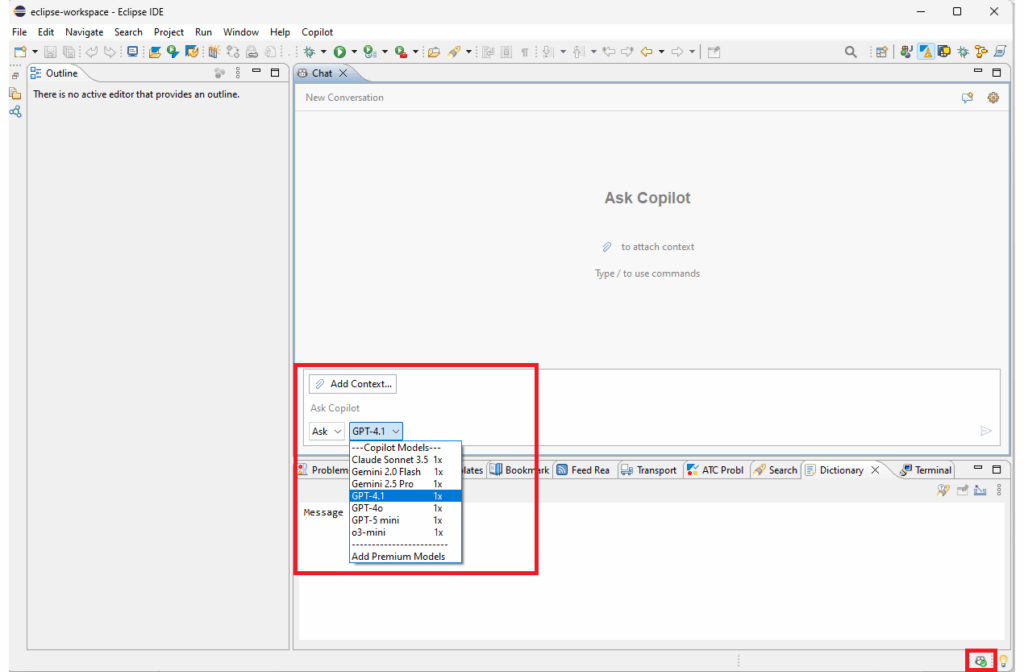Open the Copilot menu in menu bar
Screen dimensions: 1024x672
[317, 32]
